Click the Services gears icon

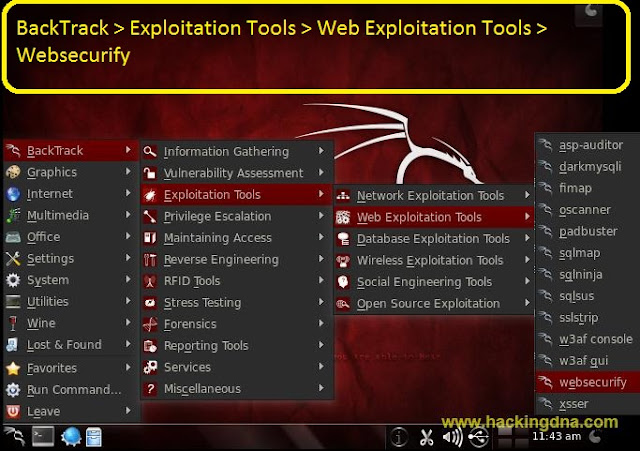pyautogui.click(x=150, y=367)
